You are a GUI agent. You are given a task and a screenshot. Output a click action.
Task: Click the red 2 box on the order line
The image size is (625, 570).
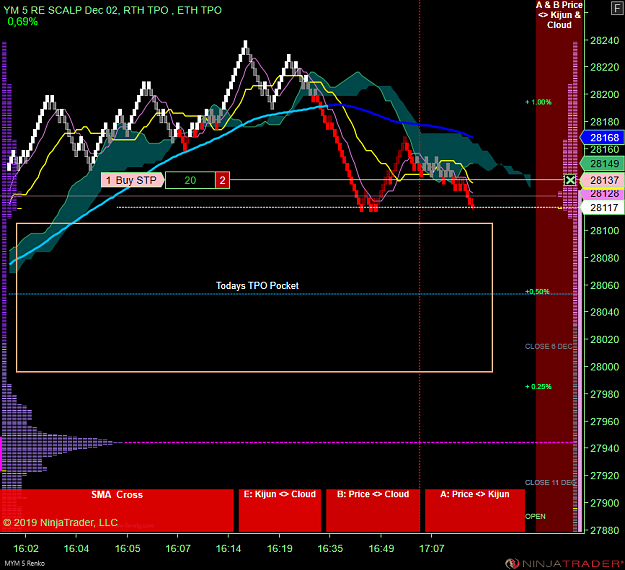[x=222, y=180]
